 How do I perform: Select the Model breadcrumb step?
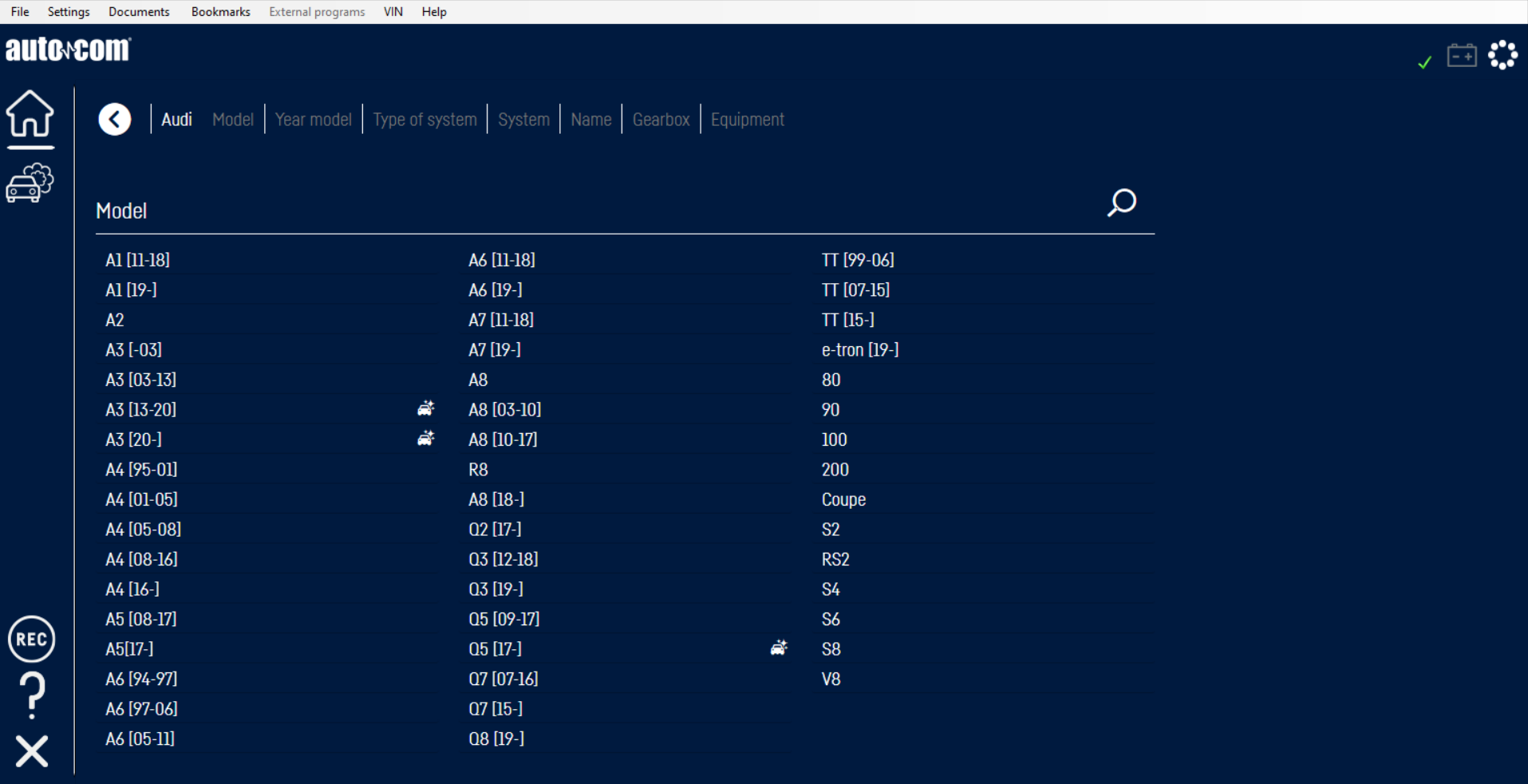pyautogui.click(x=233, y=120)
